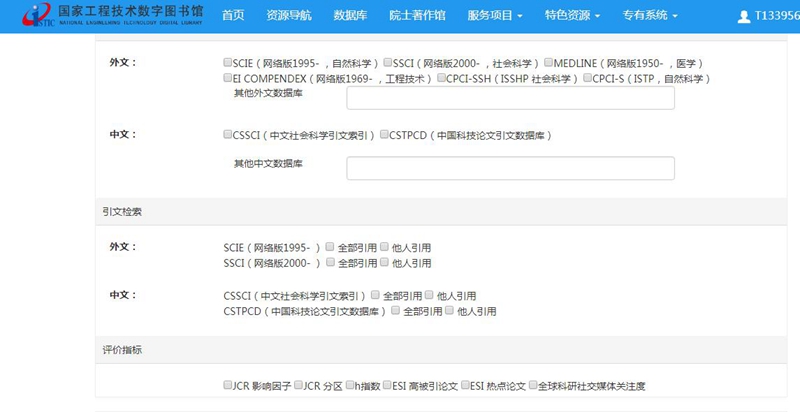Viewport: 800px width, 412px height.
Task: Check the EI COMPENDEX engineering checkbox
Action: click(228, 77)
